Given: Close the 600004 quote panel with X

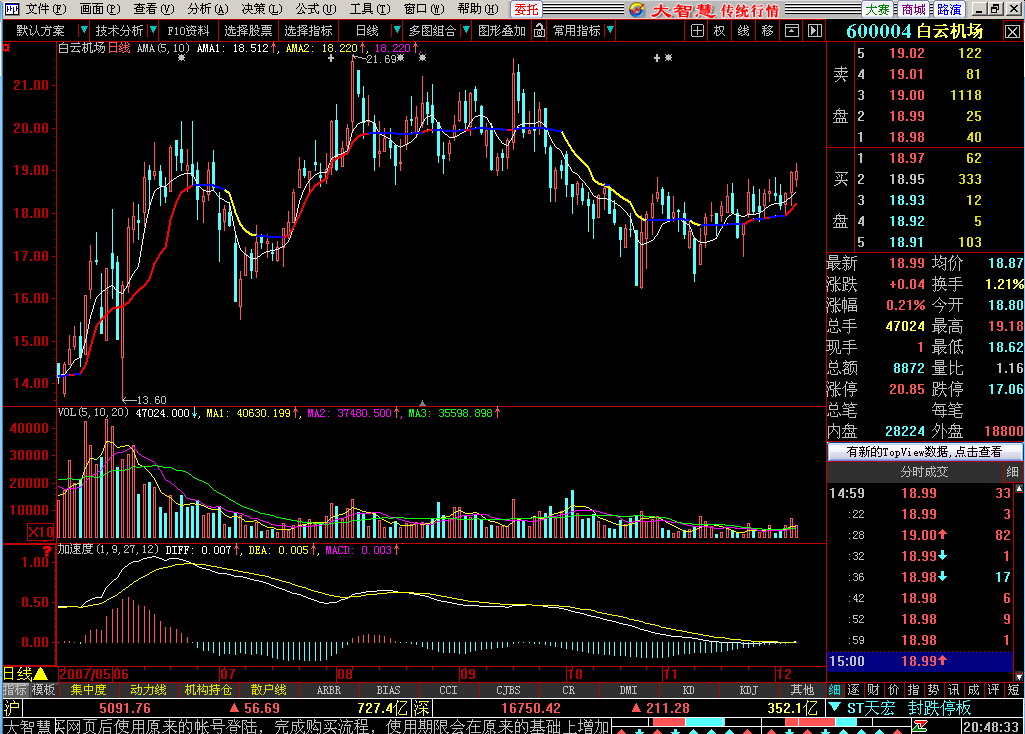Looking at the screenshot, I should tap(1014, 31).
